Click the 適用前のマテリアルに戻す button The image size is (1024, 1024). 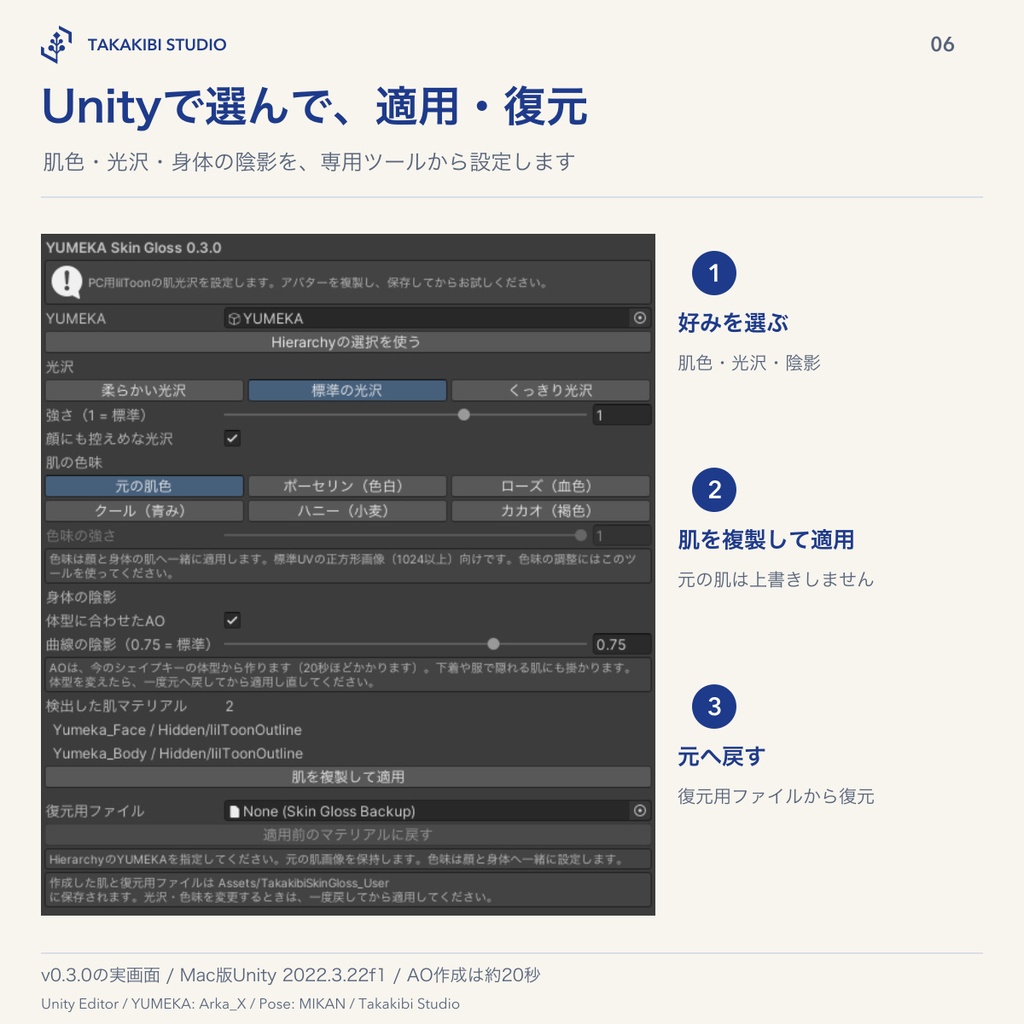347,835
